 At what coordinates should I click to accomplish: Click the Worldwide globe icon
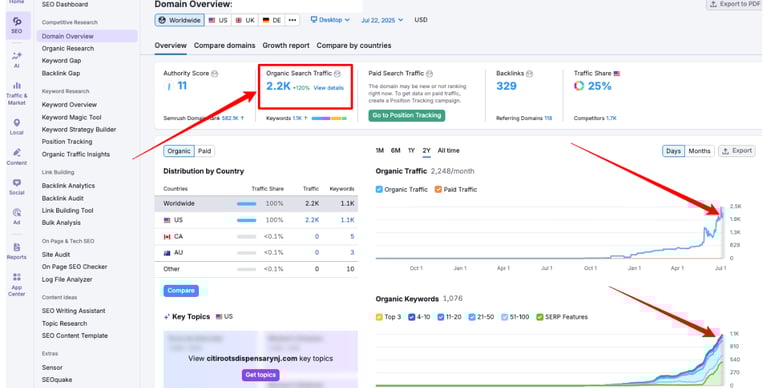(x=162, y=20)
